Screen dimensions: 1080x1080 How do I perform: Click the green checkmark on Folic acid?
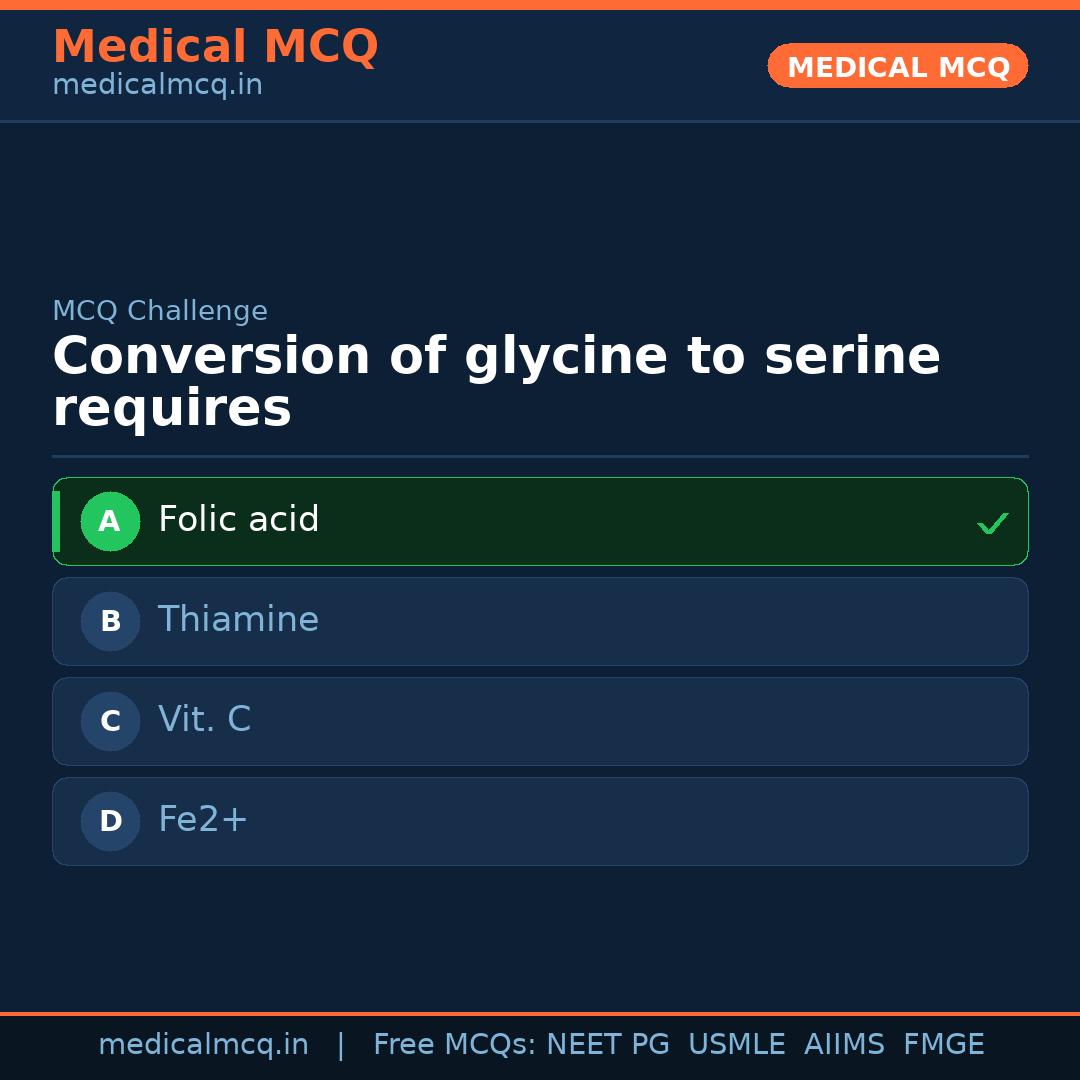[992, 523]
